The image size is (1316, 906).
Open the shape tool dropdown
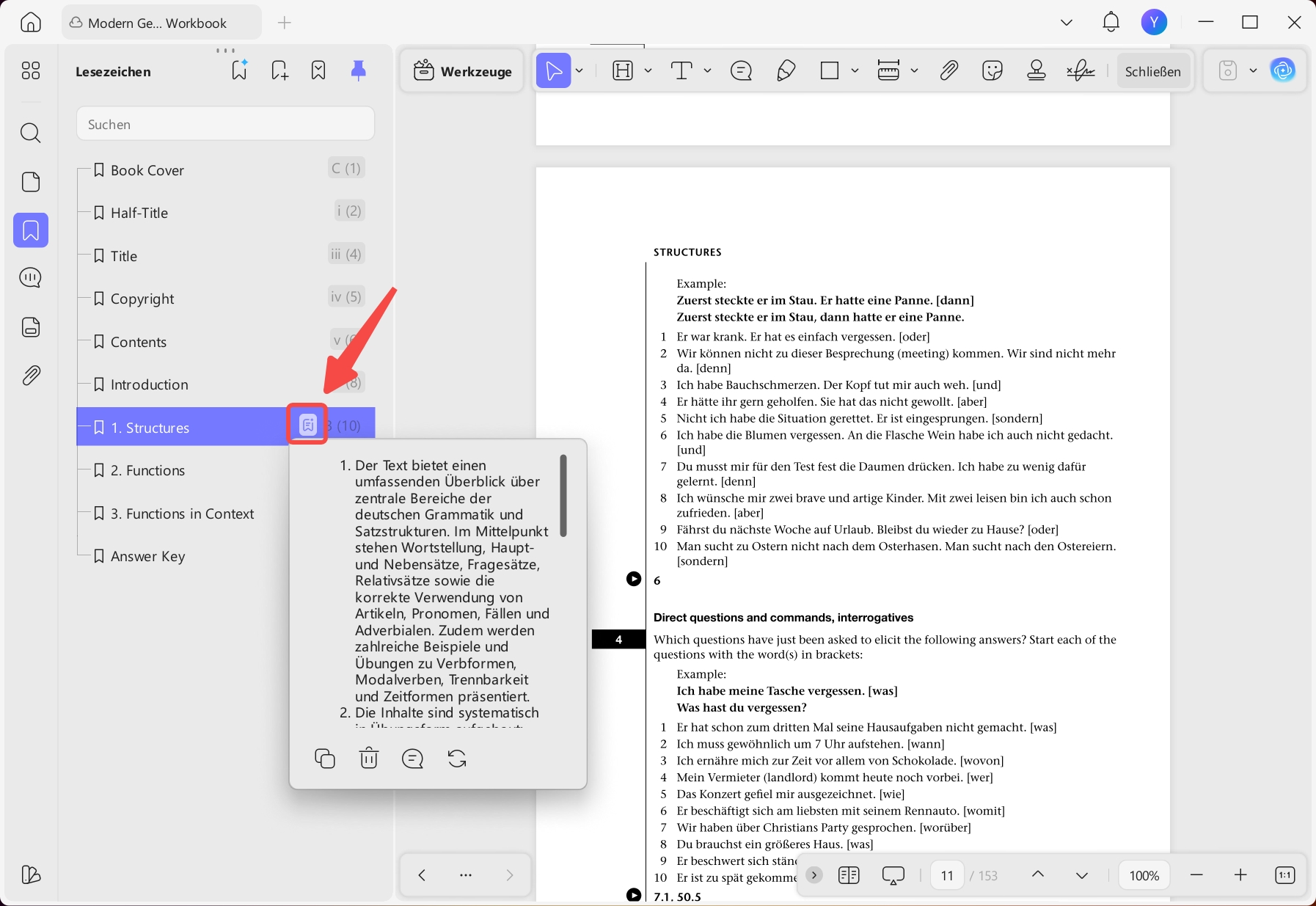click(853, 70)
